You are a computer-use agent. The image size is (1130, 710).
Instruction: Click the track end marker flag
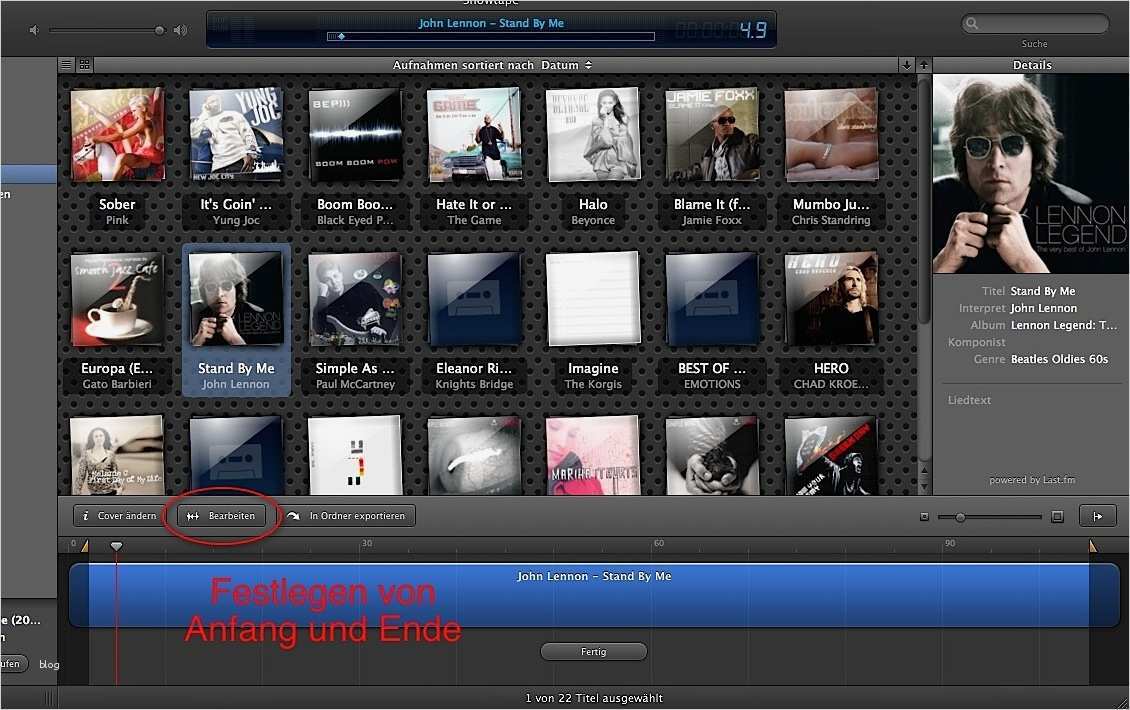(1093, 546)
